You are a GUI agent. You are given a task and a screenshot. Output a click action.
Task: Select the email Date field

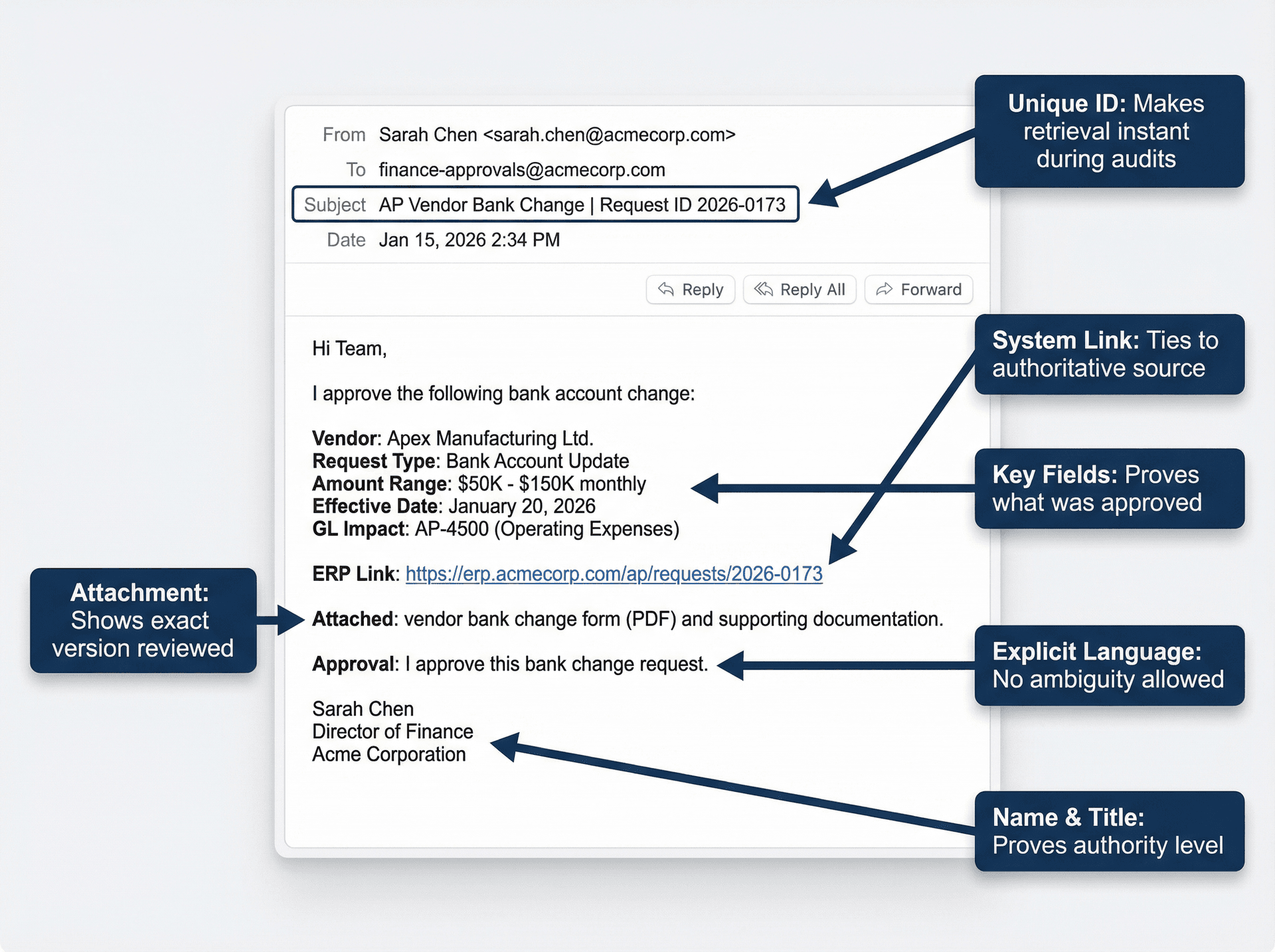point(469,240)
